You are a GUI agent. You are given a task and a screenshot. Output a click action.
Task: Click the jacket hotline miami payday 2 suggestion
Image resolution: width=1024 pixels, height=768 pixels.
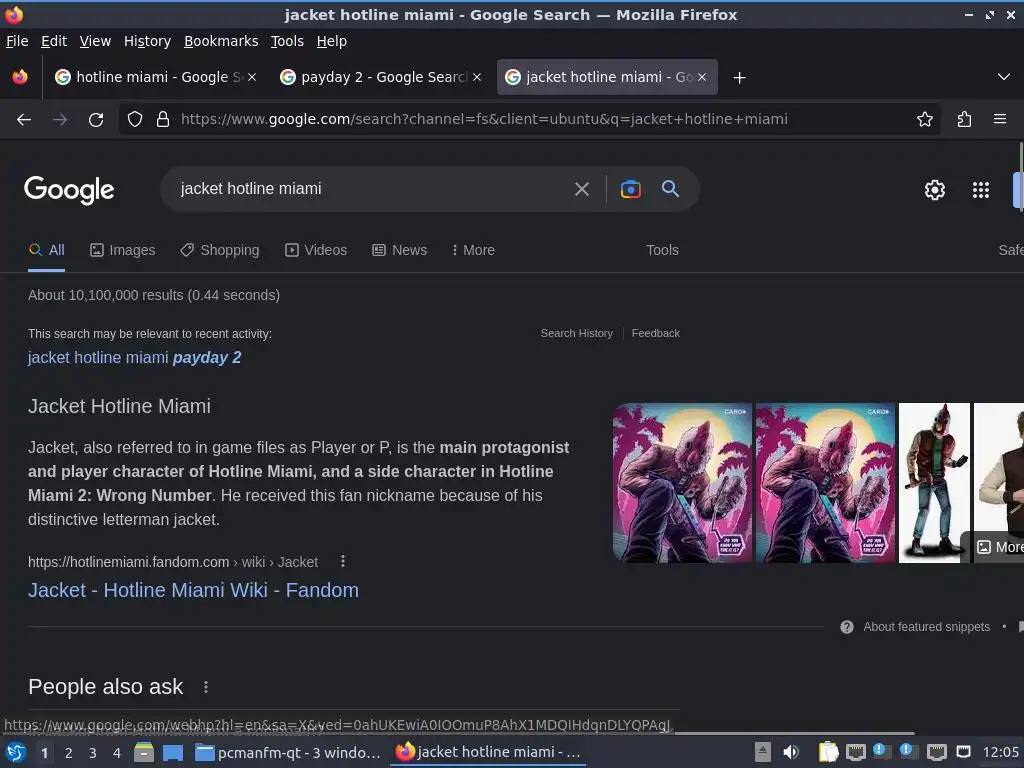[x=135, y=358]
